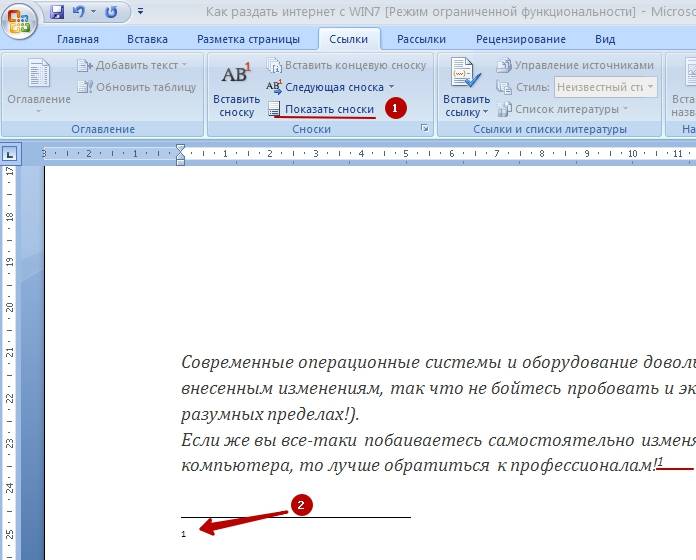Click Показать сноски button
The height and width of the screenshot is (560, 696).
pos(321,109)
